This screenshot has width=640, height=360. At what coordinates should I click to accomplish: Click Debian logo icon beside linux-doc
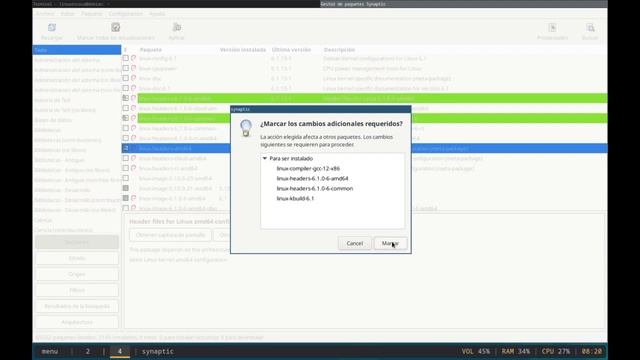click(133, 78)
